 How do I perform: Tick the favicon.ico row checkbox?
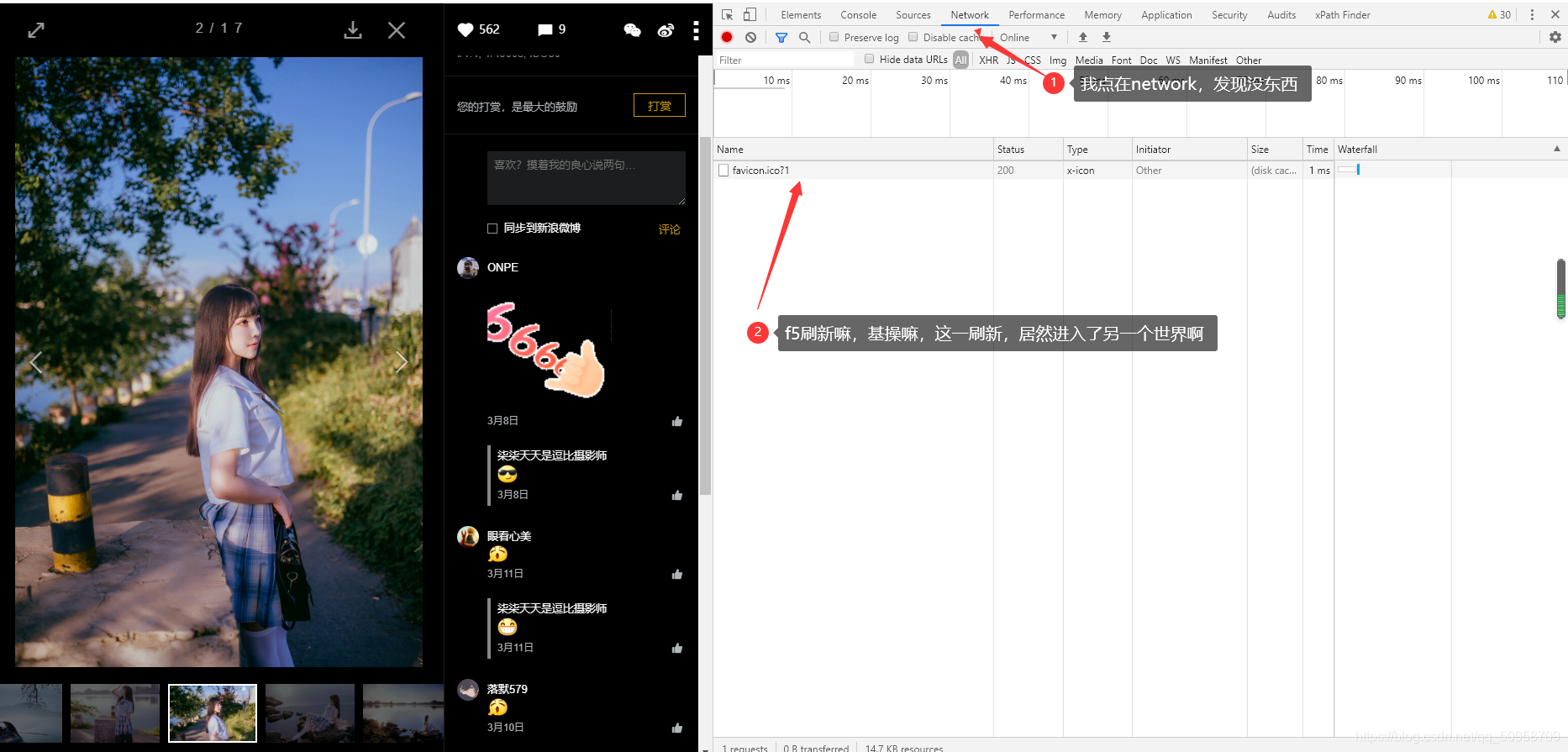[723, 170]
